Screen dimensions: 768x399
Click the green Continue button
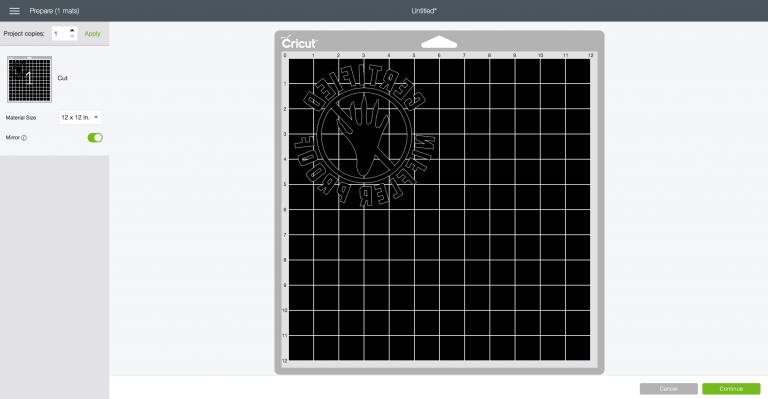point(731,389)
